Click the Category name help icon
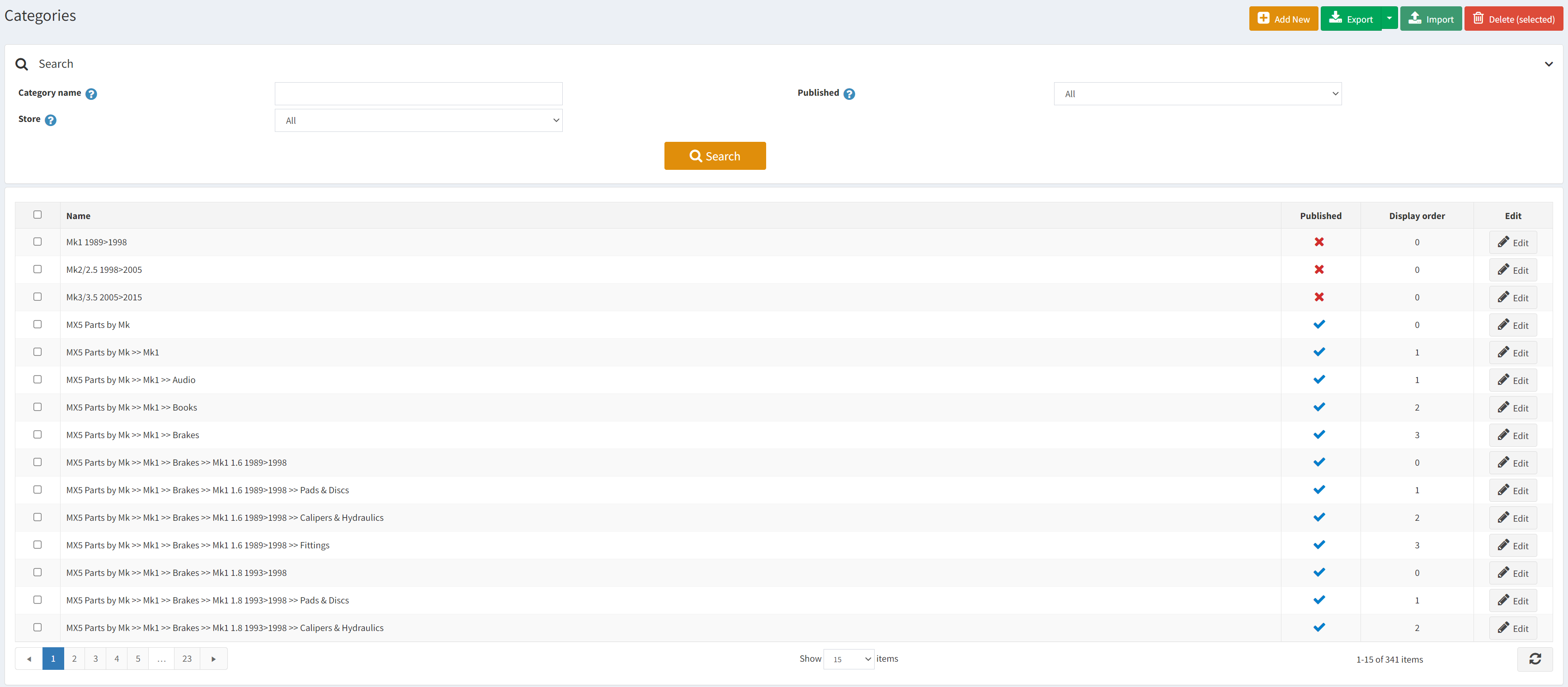The image size is (1568, 687). [91, 93]
